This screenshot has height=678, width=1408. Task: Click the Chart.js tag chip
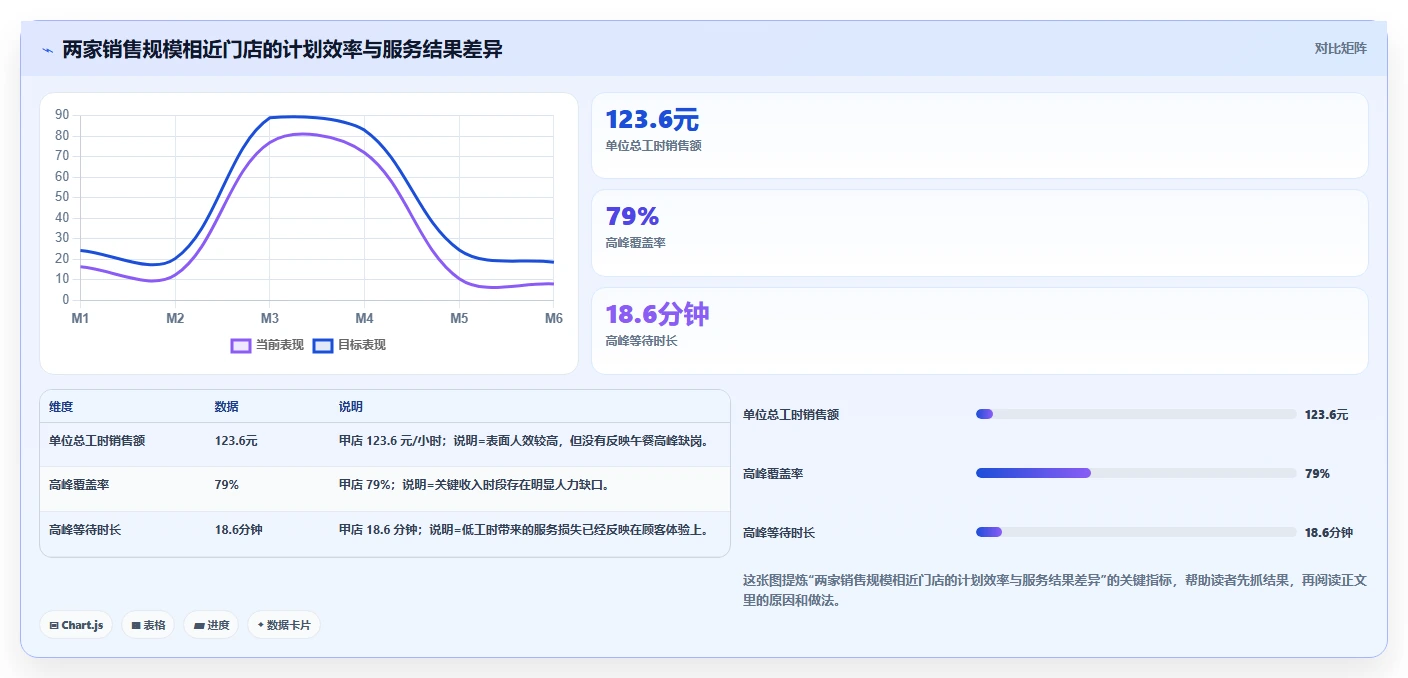coord(77,625)
